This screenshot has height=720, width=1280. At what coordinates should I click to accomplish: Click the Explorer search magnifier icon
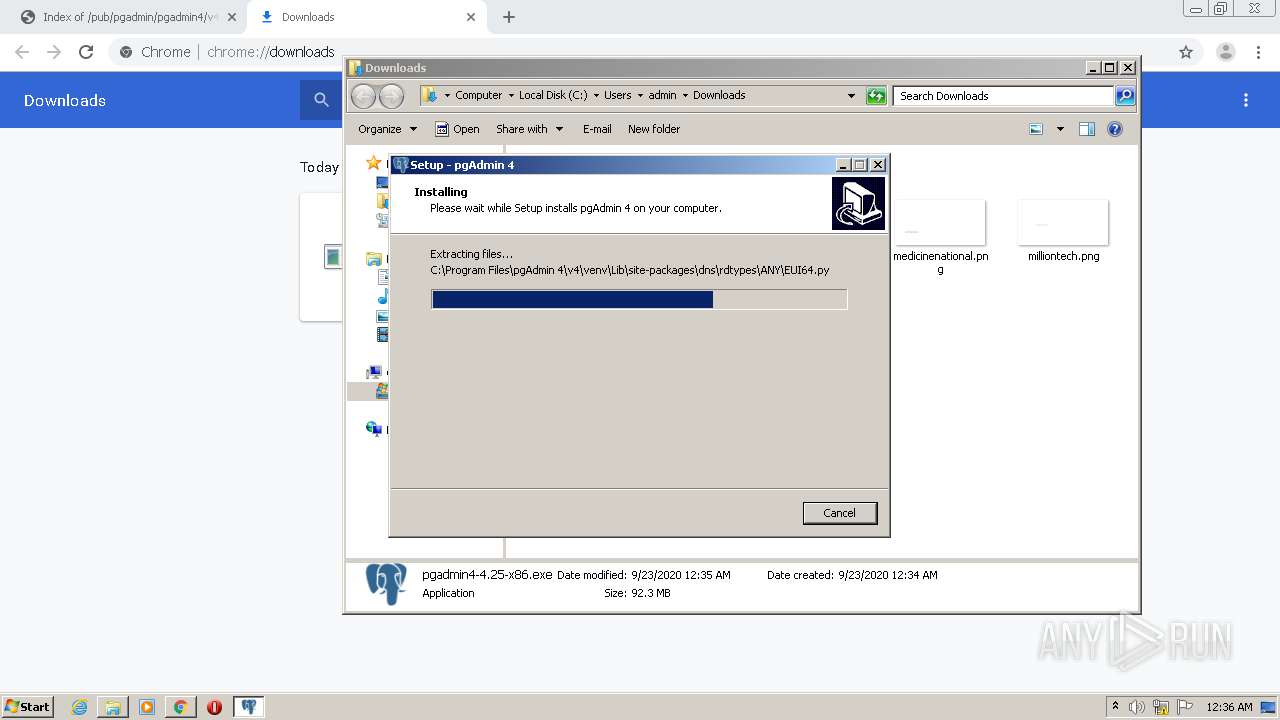tap(1125, 96)
